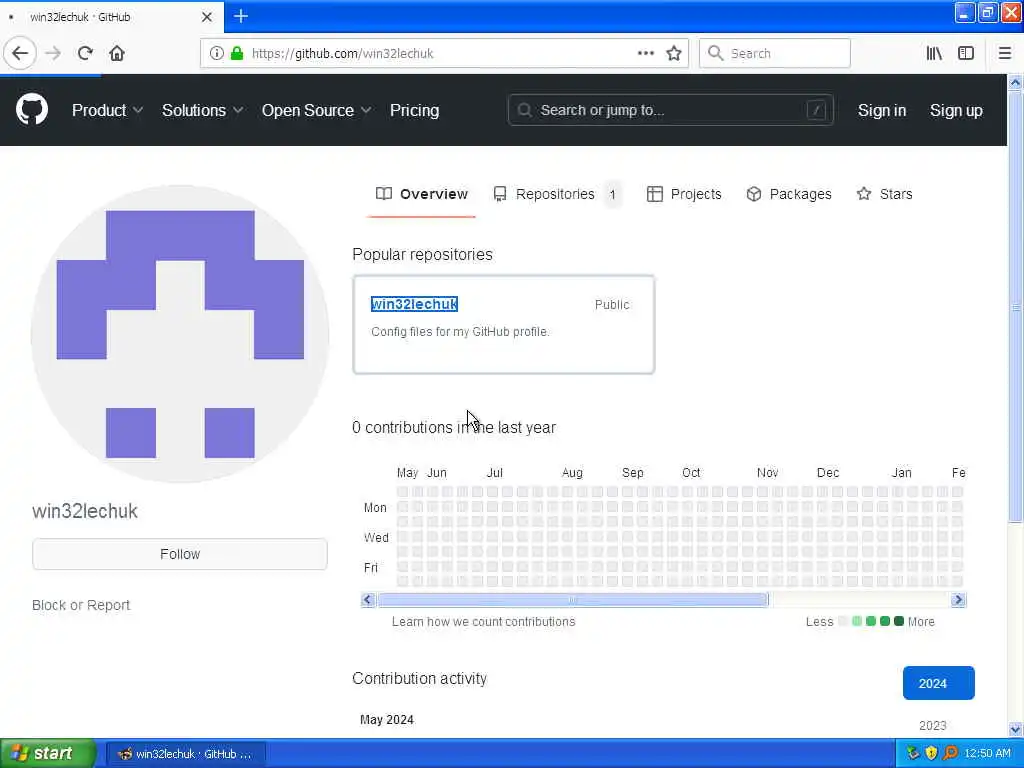Click the Contribution activity heading
Image resolution: width=1024 pixels, height=768 pixels.
419,679
